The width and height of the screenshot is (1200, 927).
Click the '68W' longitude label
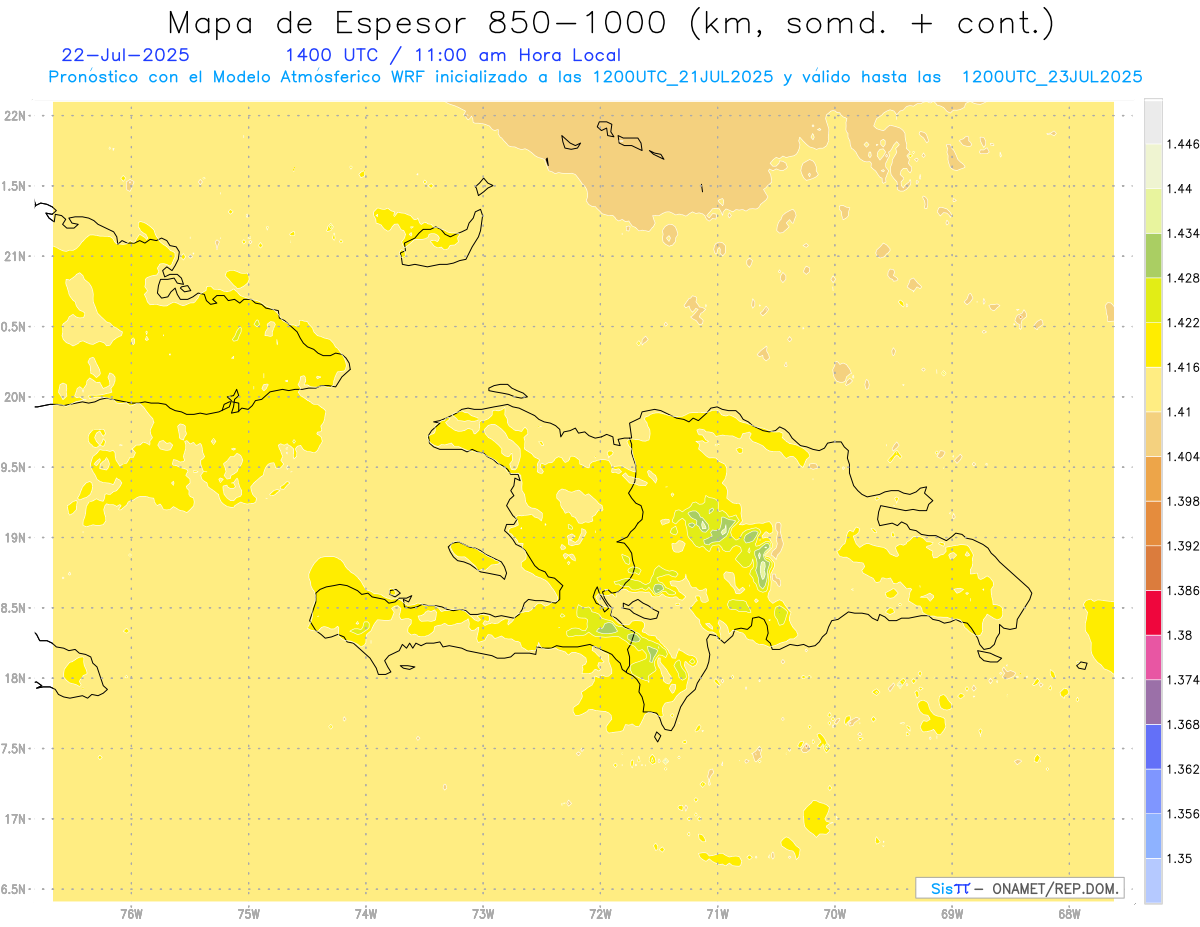tap(1069, 914)
